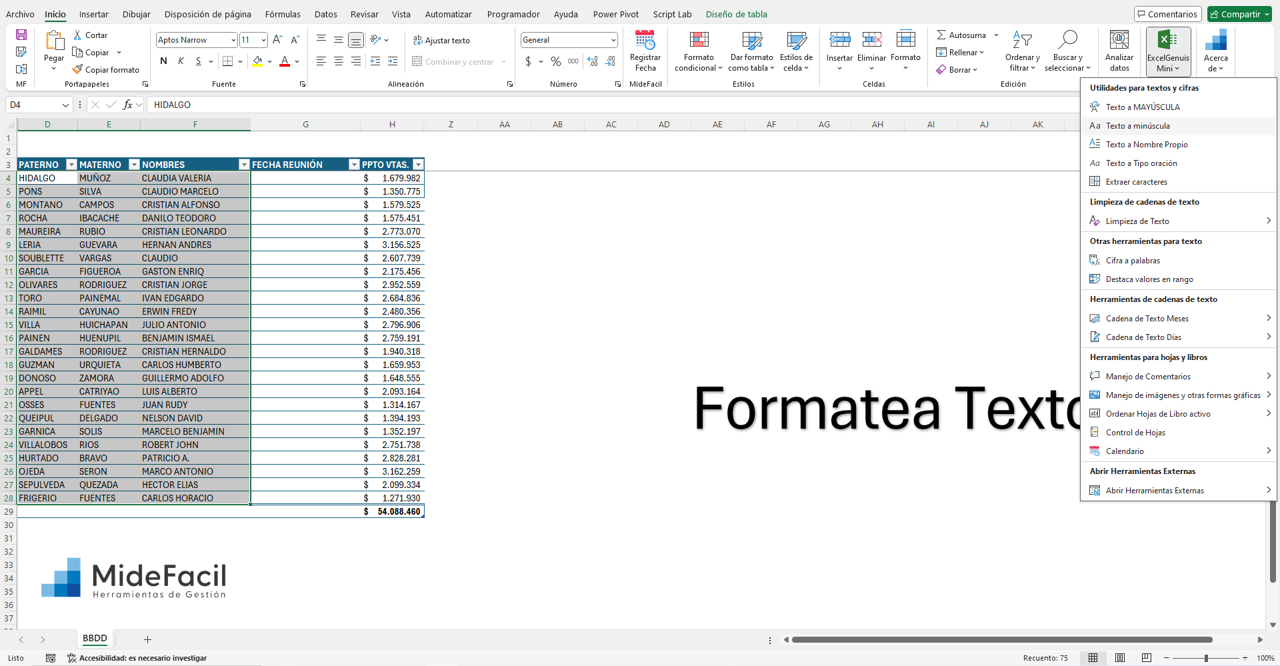Open the NOMBRES column filter arrow
This screenshot has width=1280, height=666.
click(x=244, y=164)
